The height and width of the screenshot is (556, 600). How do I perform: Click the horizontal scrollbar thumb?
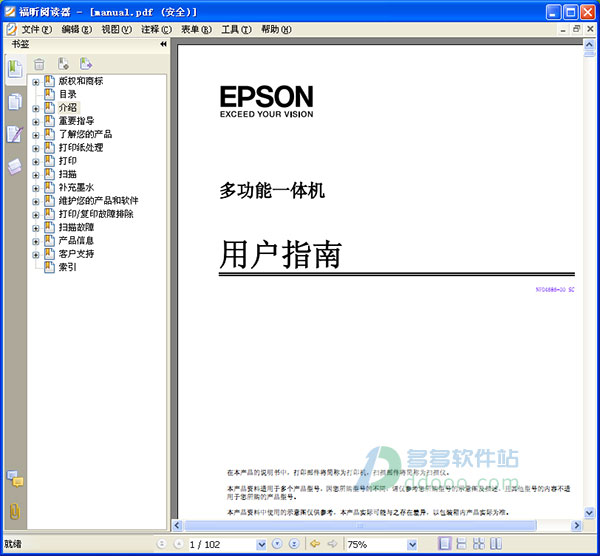click(x=360, y=525)
